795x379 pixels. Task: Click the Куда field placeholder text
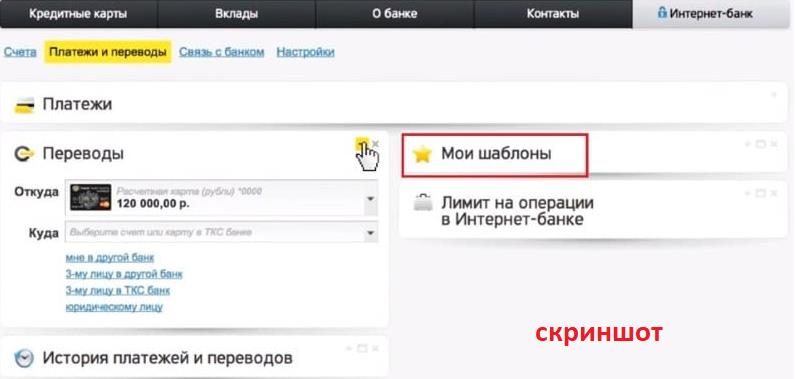point(160,233)
